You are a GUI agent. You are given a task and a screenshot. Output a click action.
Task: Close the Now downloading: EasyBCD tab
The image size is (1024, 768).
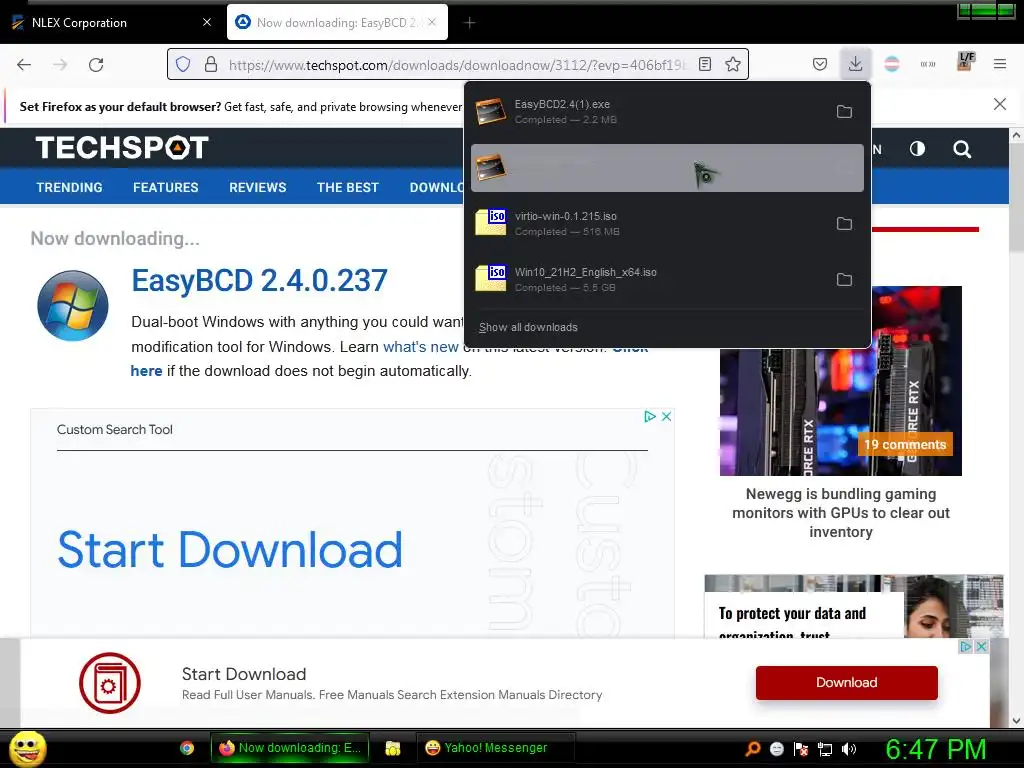click(432, 22)
